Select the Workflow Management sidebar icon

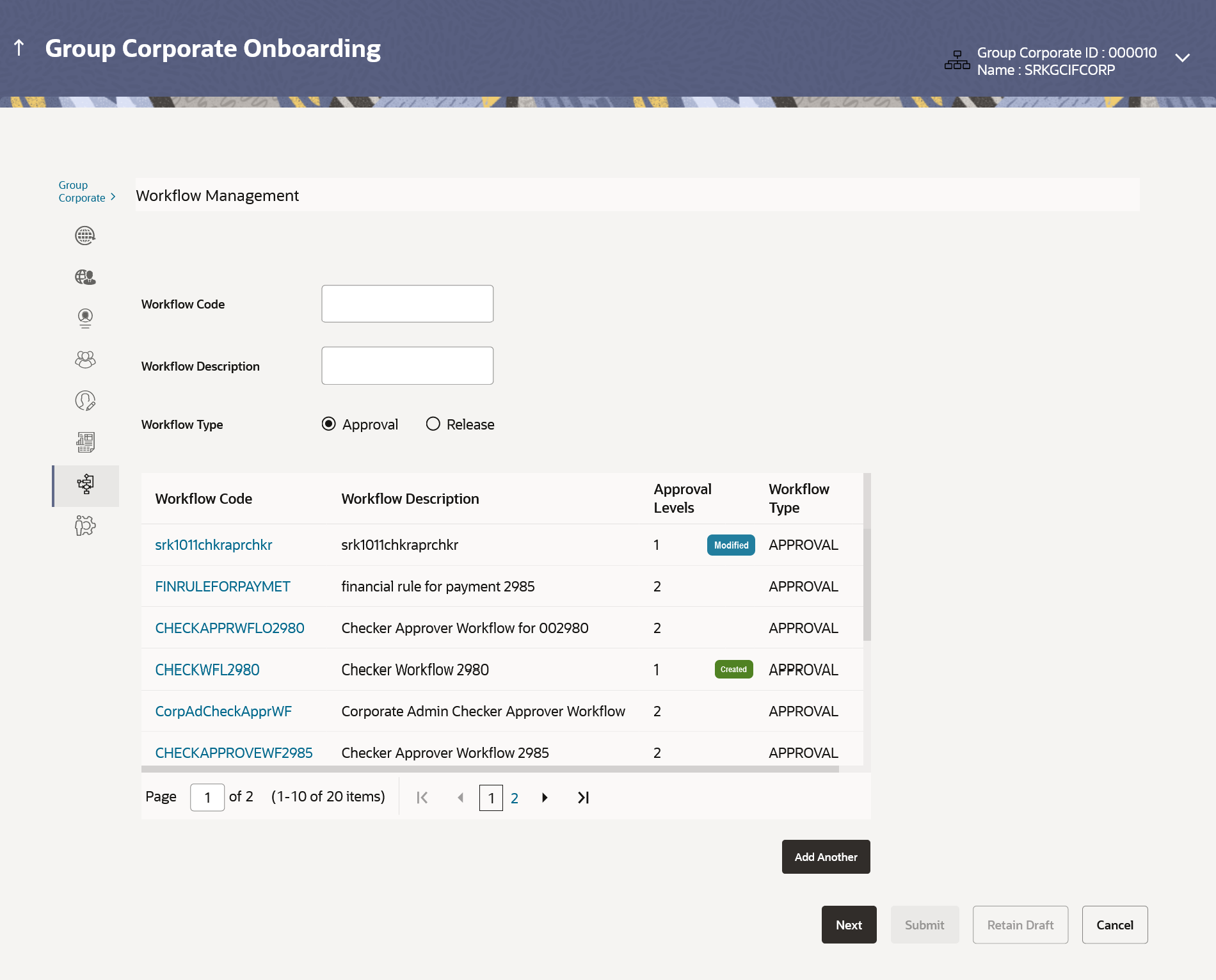pyautogui.click(x=85, y=485)
